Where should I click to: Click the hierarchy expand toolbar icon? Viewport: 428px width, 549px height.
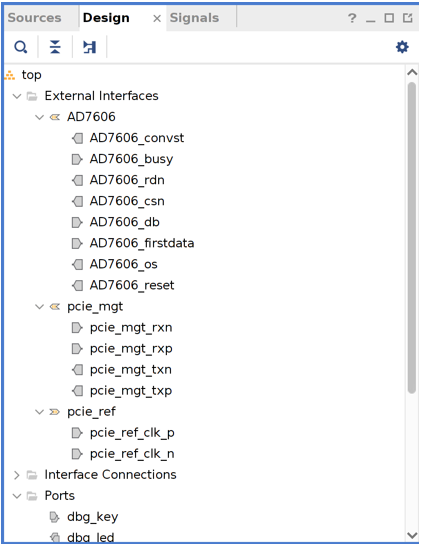point(89,47)
